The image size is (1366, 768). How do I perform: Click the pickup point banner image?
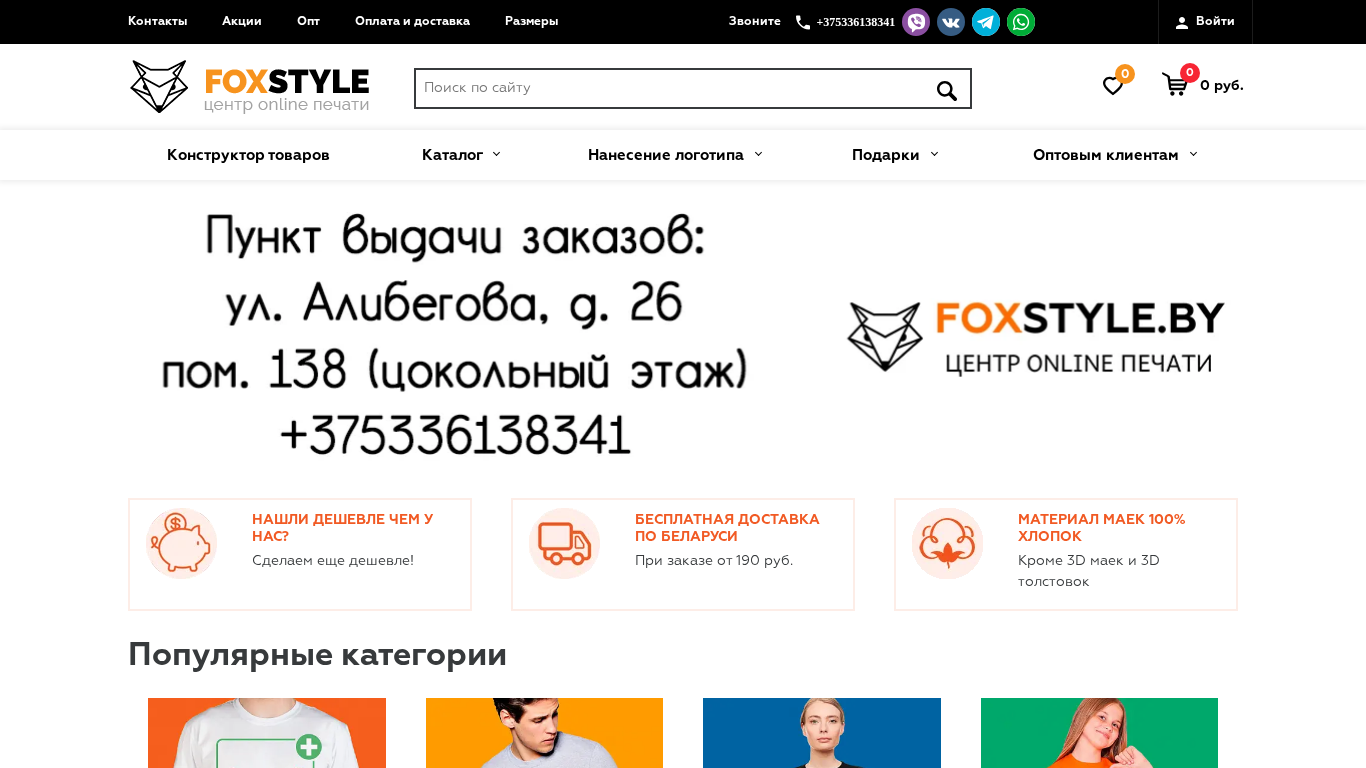[683, 335]
